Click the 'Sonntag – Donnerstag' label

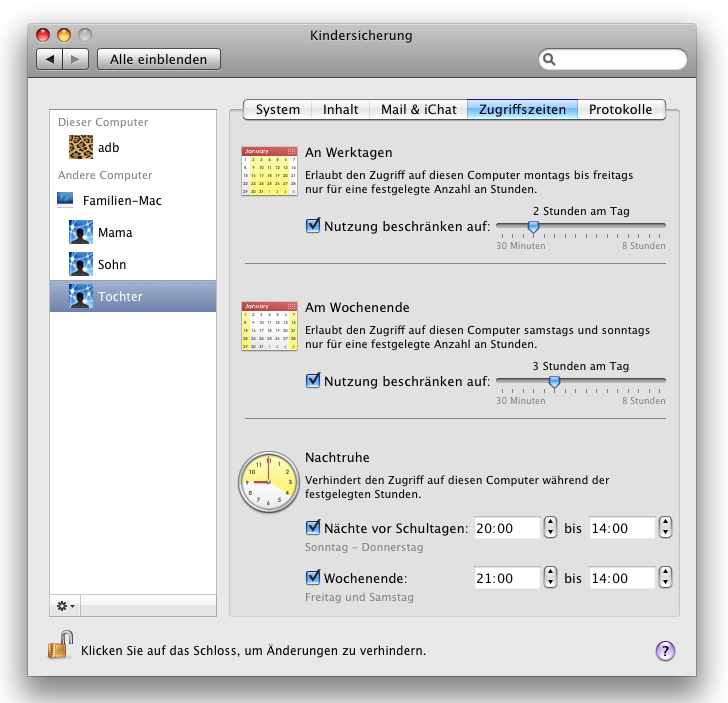[364, 547]
